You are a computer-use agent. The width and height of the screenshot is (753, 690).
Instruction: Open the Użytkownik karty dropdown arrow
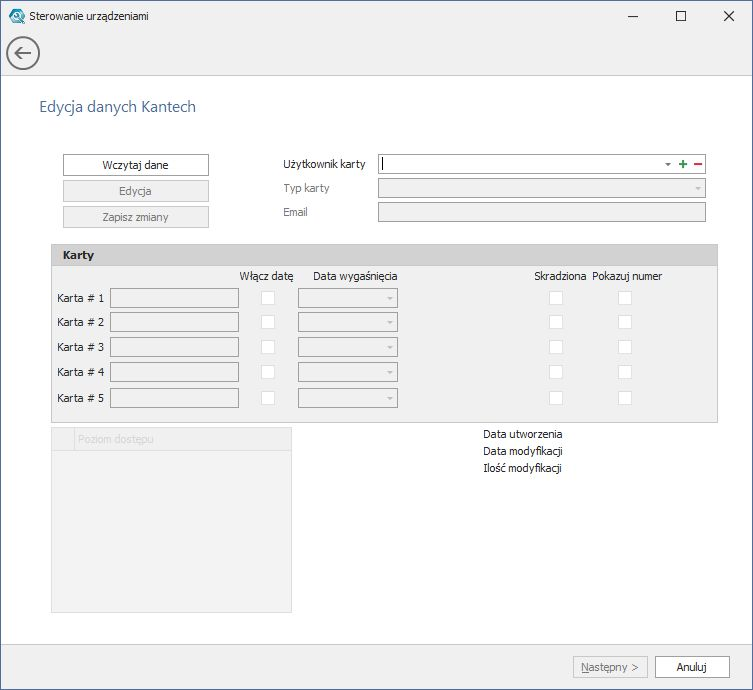coord(668,164)
